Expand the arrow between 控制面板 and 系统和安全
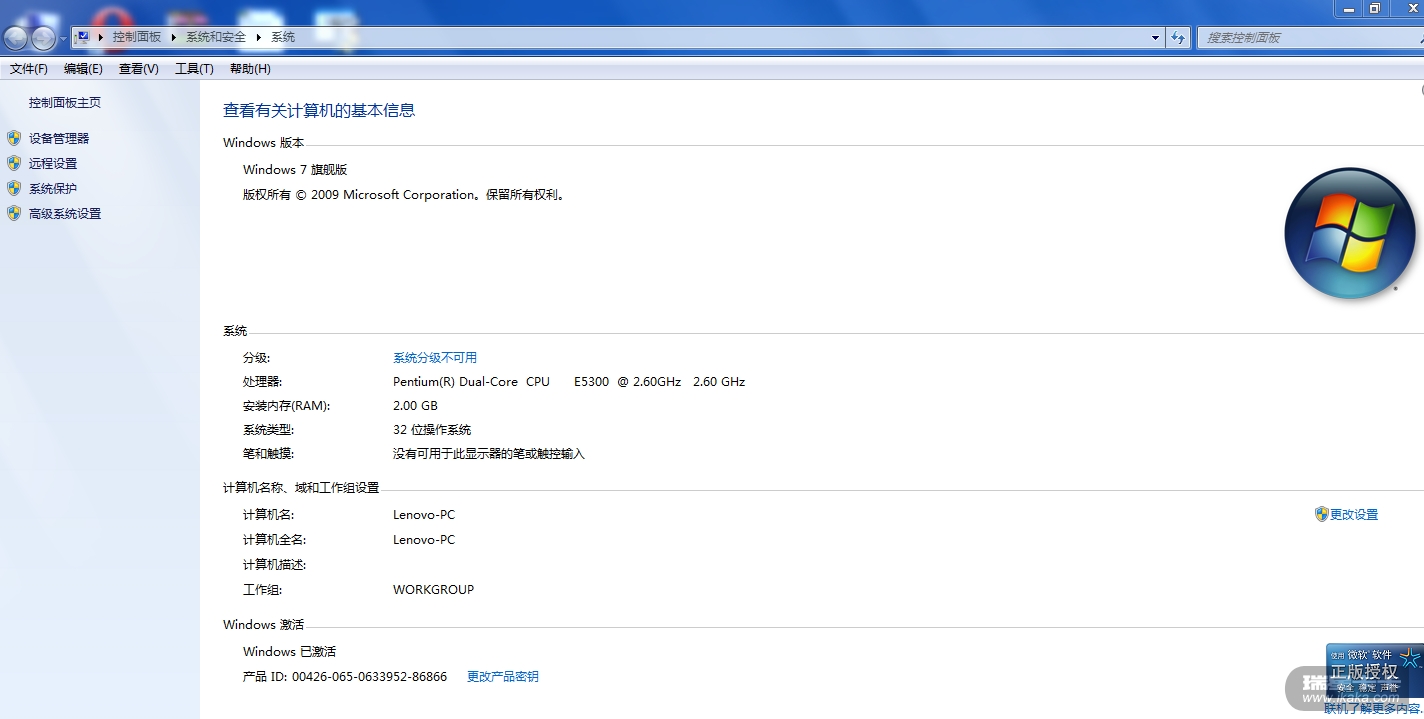1424x719 pixels. [174, 37]
